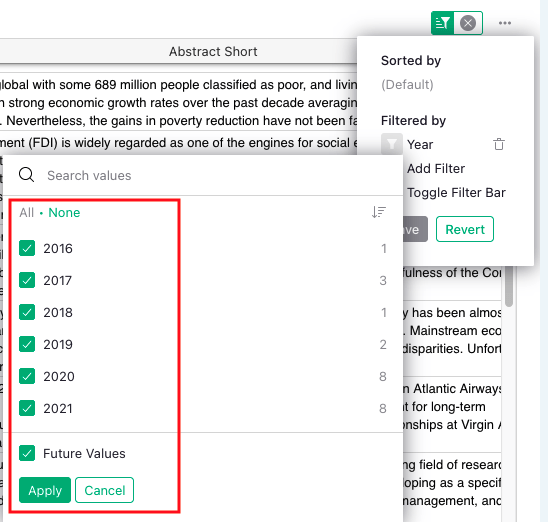Image resolution: width=548 pixels, height=522 pixels.
Task: Click the funnel icon next to Year
Action: pos(392,144)
